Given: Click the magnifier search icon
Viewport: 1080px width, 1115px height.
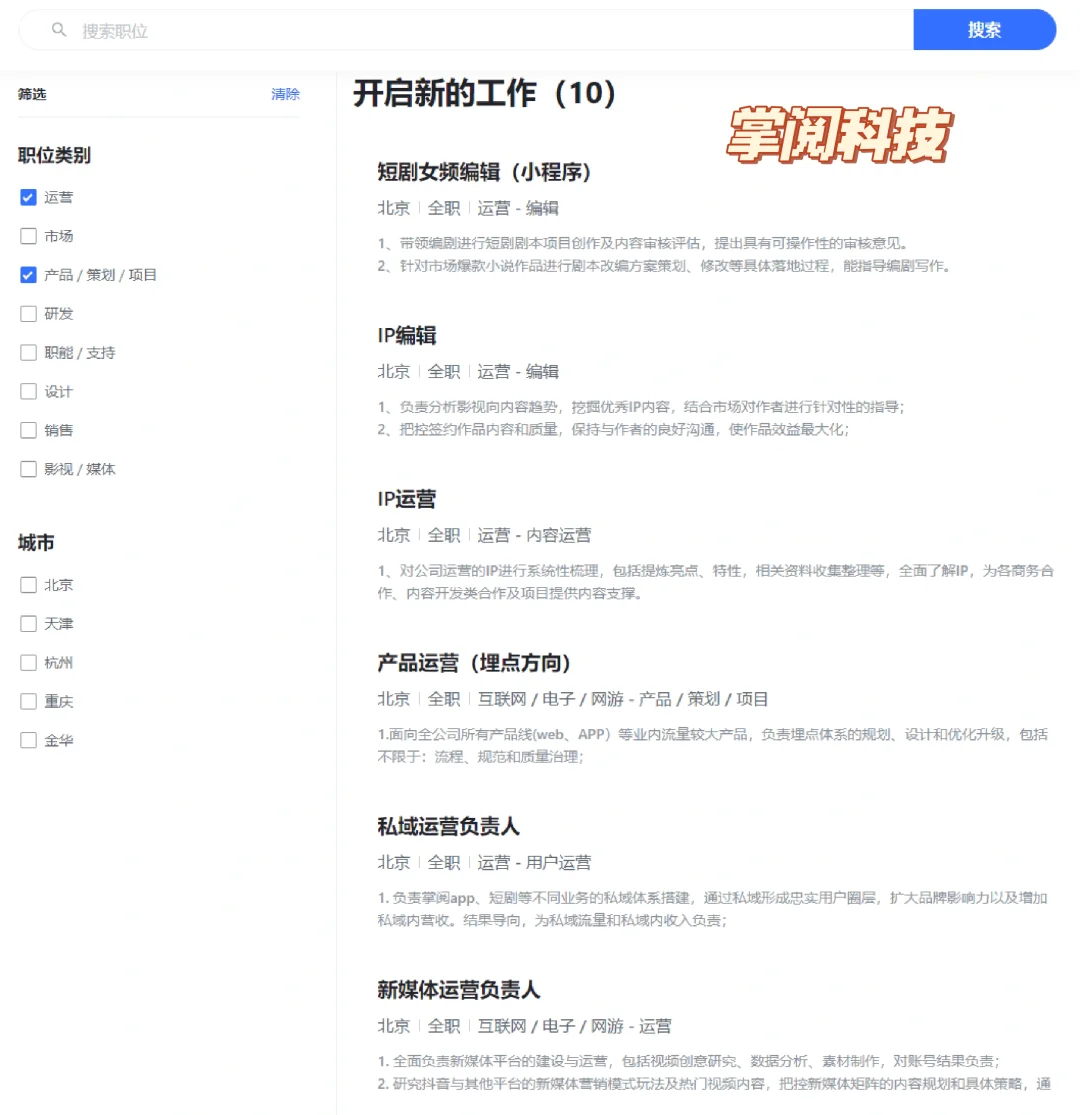Looking at the screenshot, I should point(58,30).
